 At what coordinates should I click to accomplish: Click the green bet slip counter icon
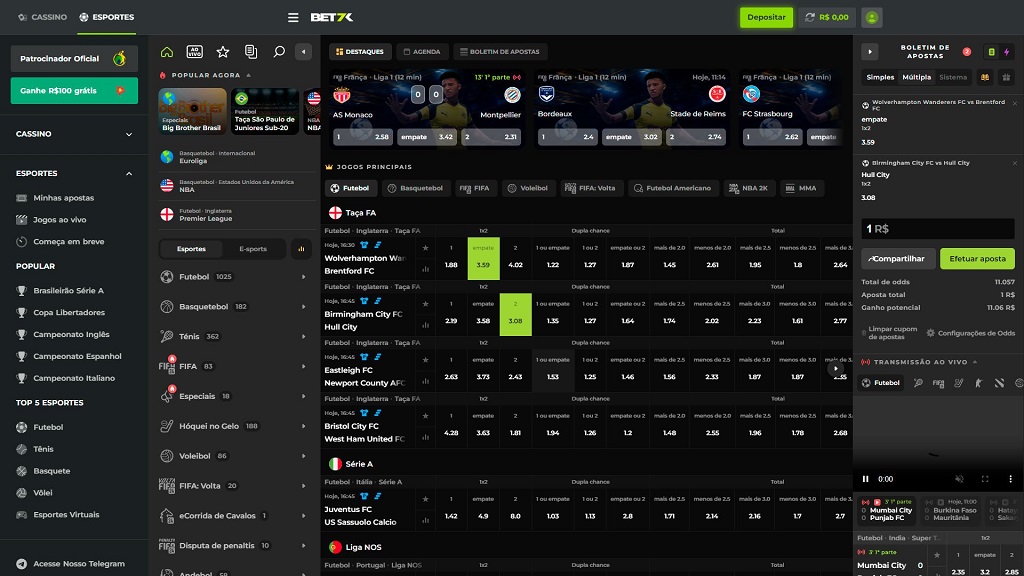click(991, 52)
